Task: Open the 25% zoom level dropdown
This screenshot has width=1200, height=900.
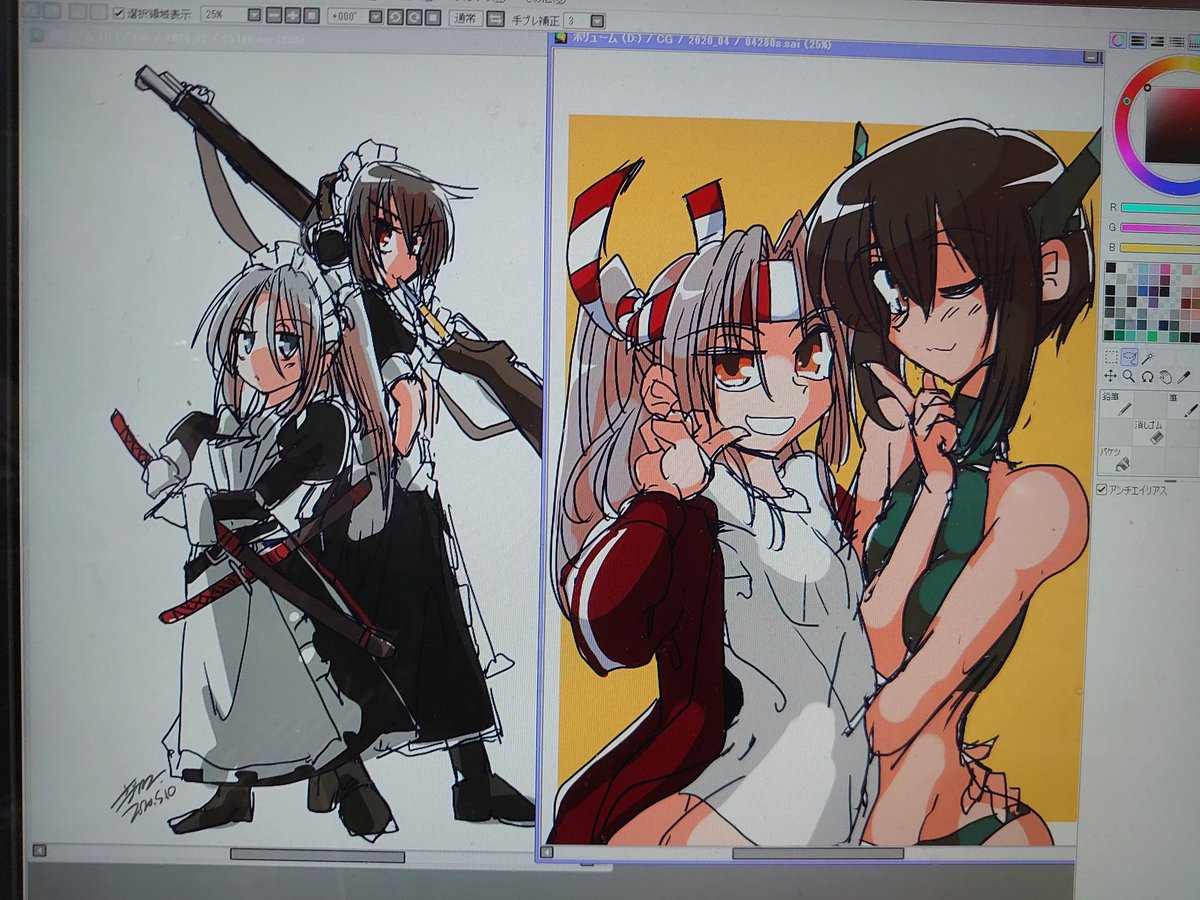Action: point(253,15)
